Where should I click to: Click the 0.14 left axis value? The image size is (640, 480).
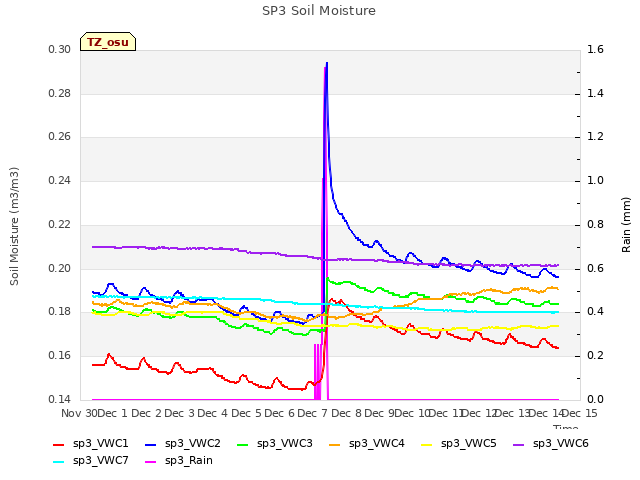[x=59, y=399]
